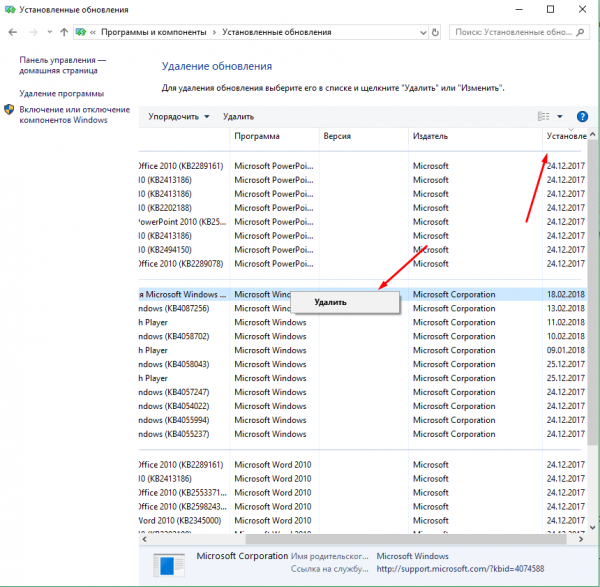Focus the Поиск: Установленные обновления search field

(x=510, y=32)
